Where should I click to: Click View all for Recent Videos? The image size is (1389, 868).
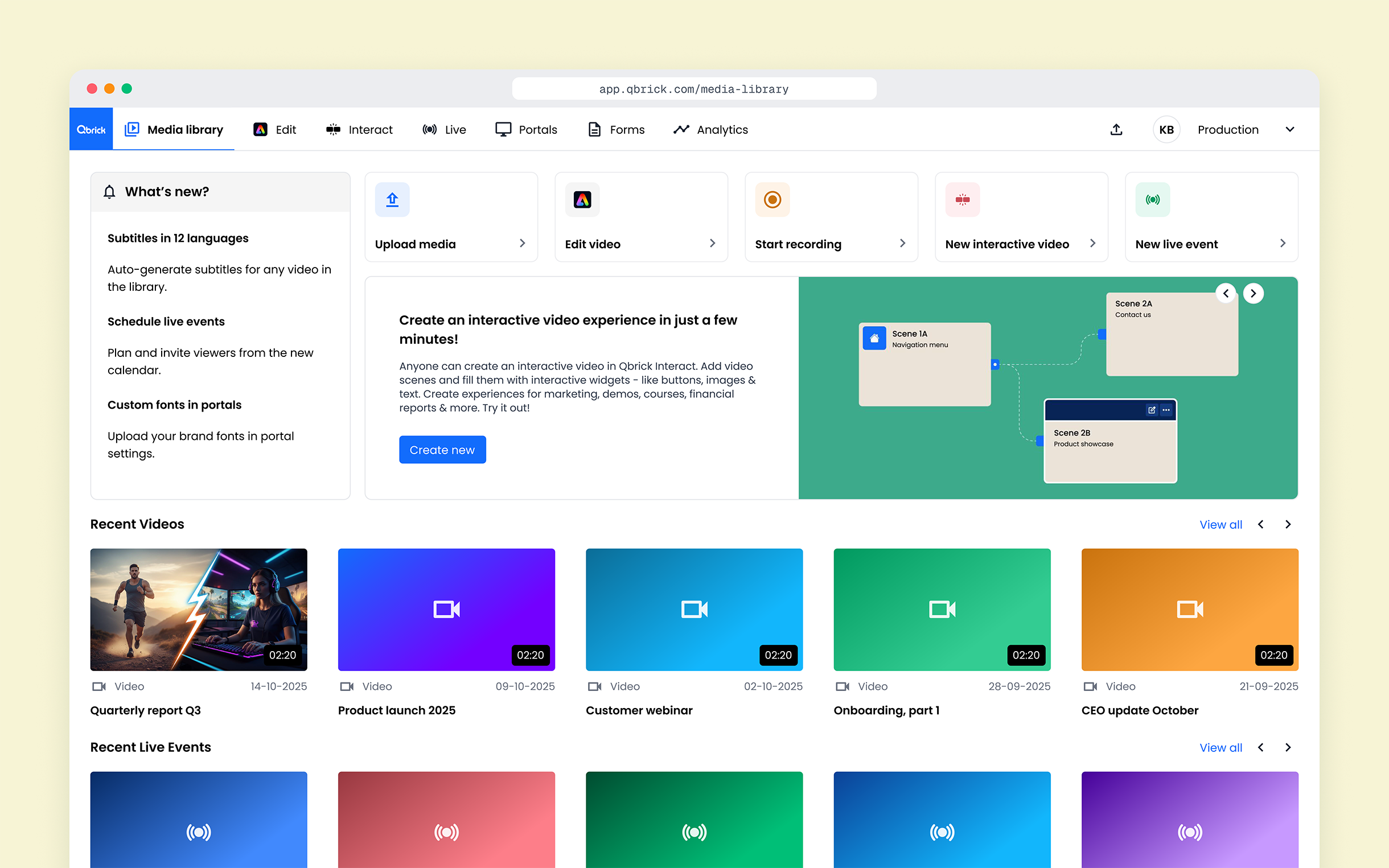(1220, 524)
